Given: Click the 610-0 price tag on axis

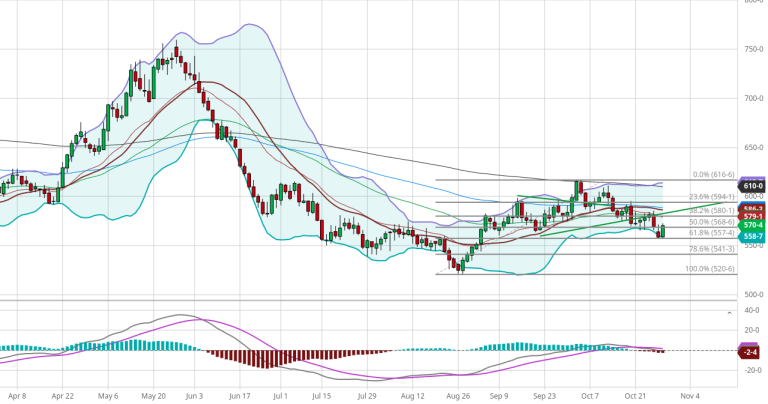Looking at the screenshot, I should point(752,186).
